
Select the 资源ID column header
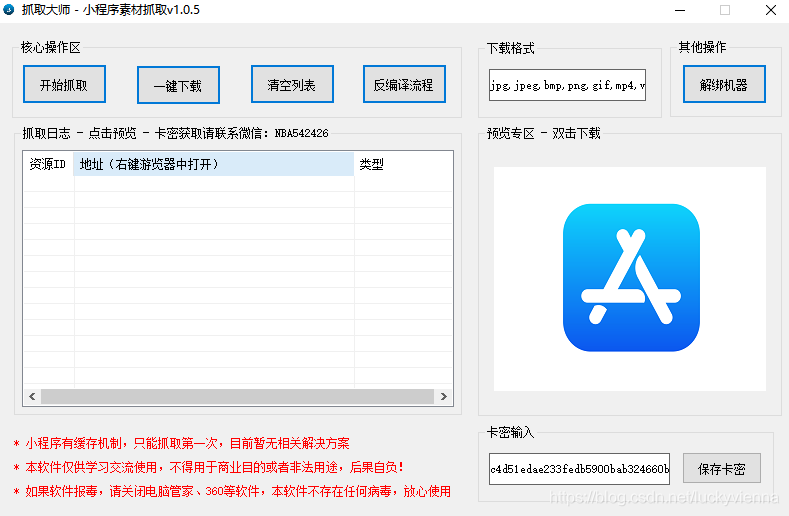(x=48, y=164)
